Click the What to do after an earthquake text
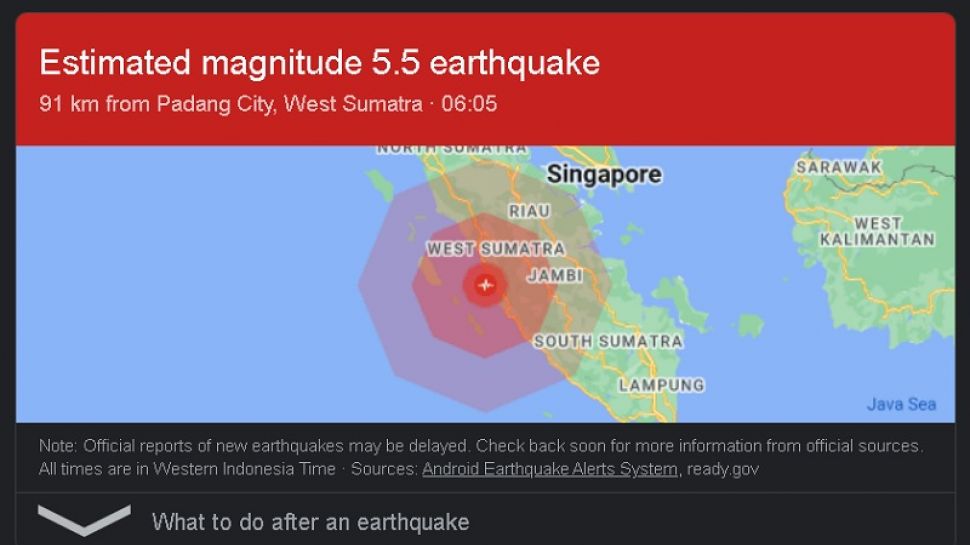This screenshot has height=545, width=970. [311, 522]
